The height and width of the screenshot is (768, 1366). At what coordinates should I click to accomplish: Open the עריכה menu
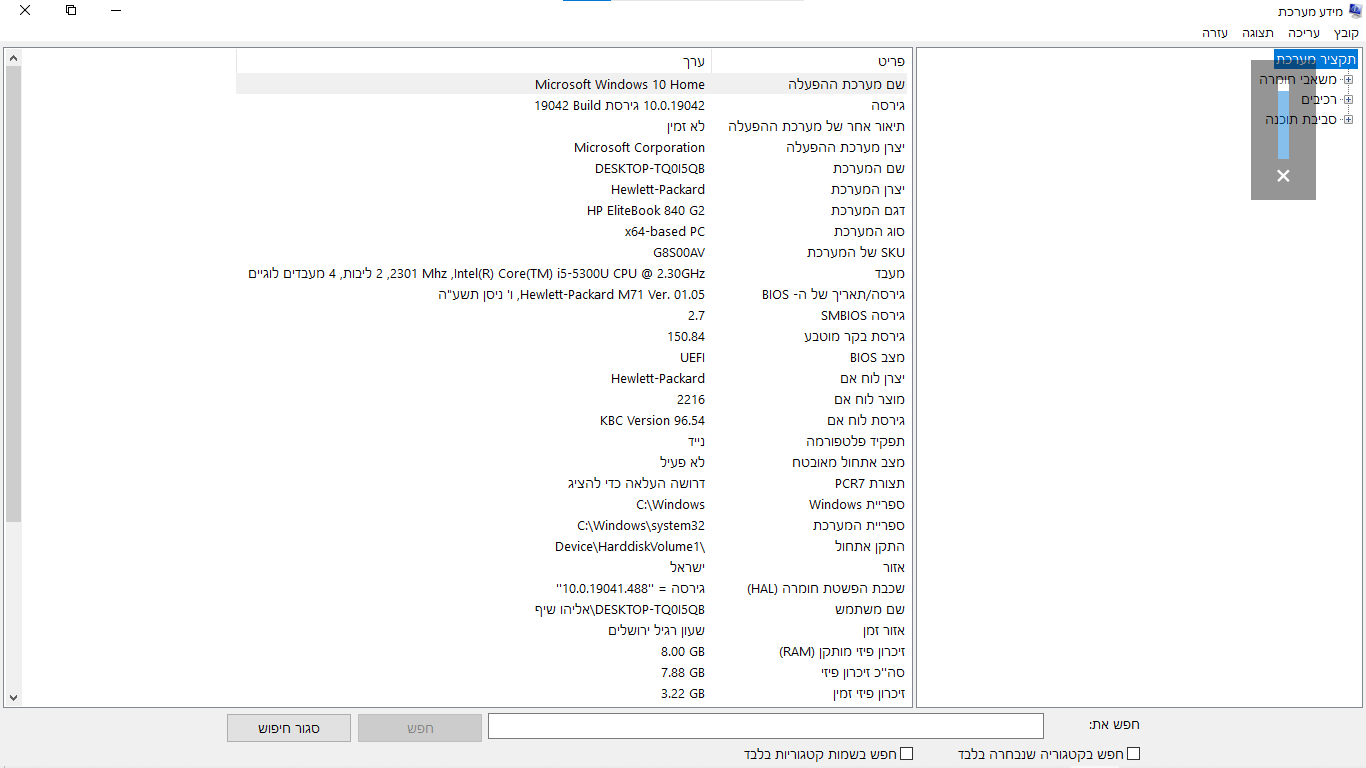click(x=1303, y=33)
